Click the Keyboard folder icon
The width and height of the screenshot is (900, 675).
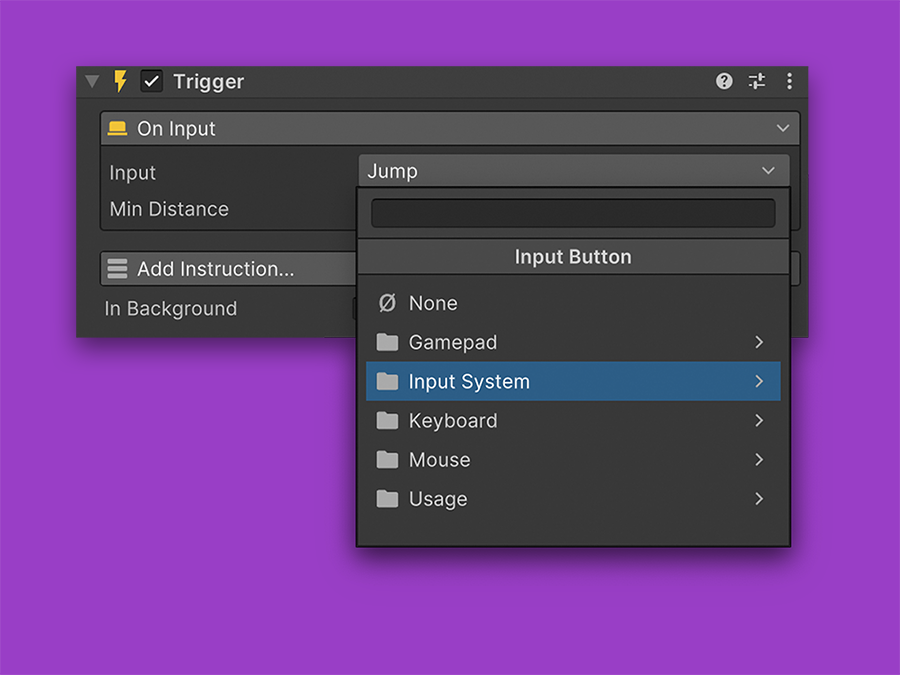click(387, 421)
